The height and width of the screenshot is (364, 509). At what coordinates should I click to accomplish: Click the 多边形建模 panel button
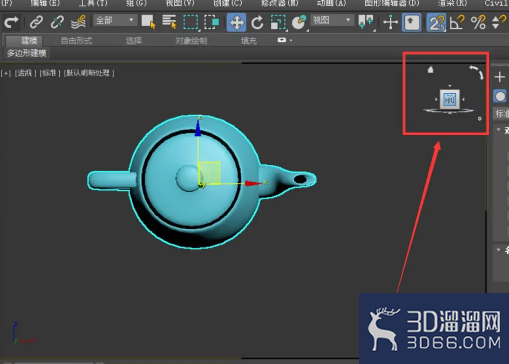pos(27,53)
